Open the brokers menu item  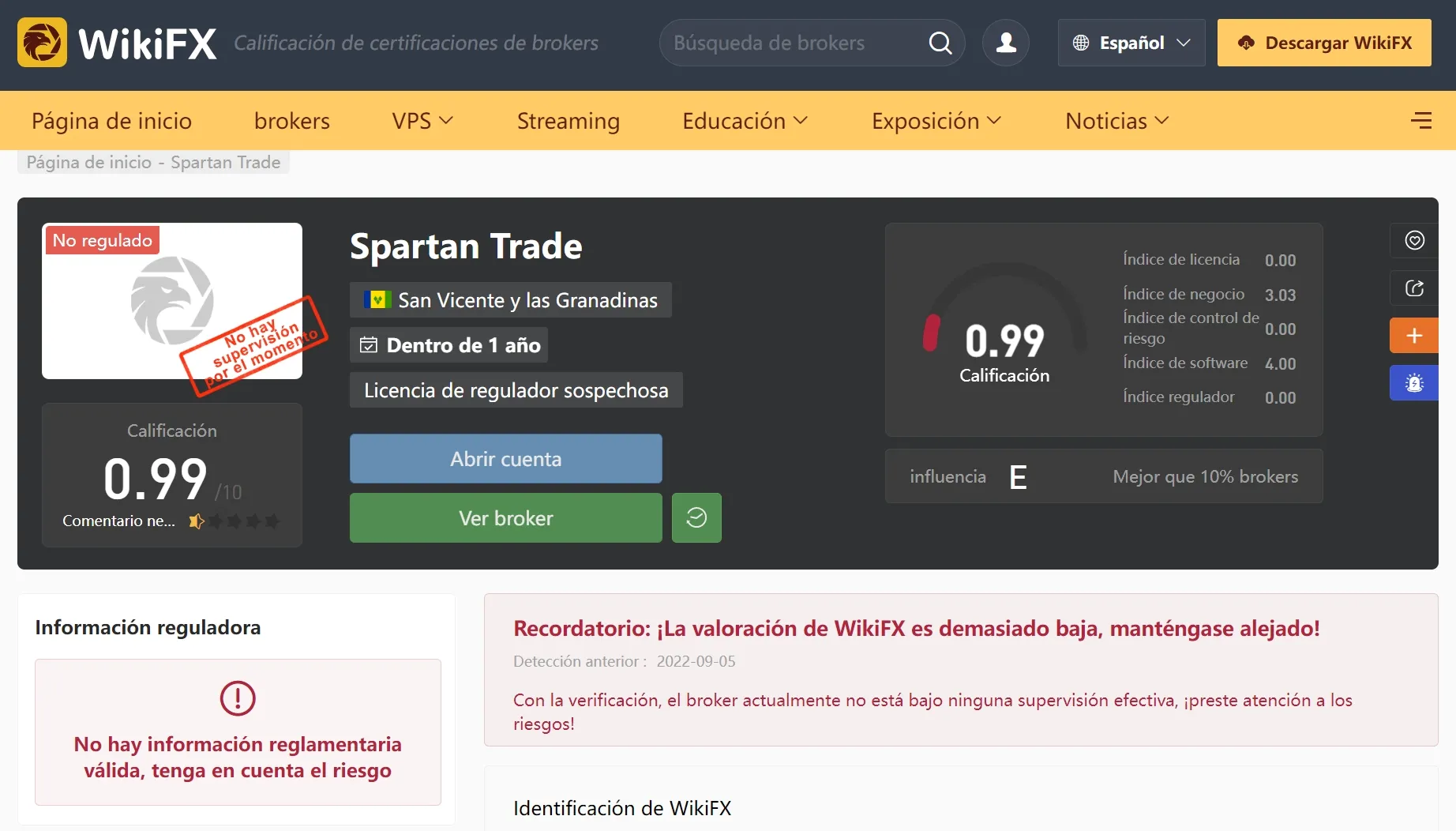pyautogui.click(x=292, y=121)
